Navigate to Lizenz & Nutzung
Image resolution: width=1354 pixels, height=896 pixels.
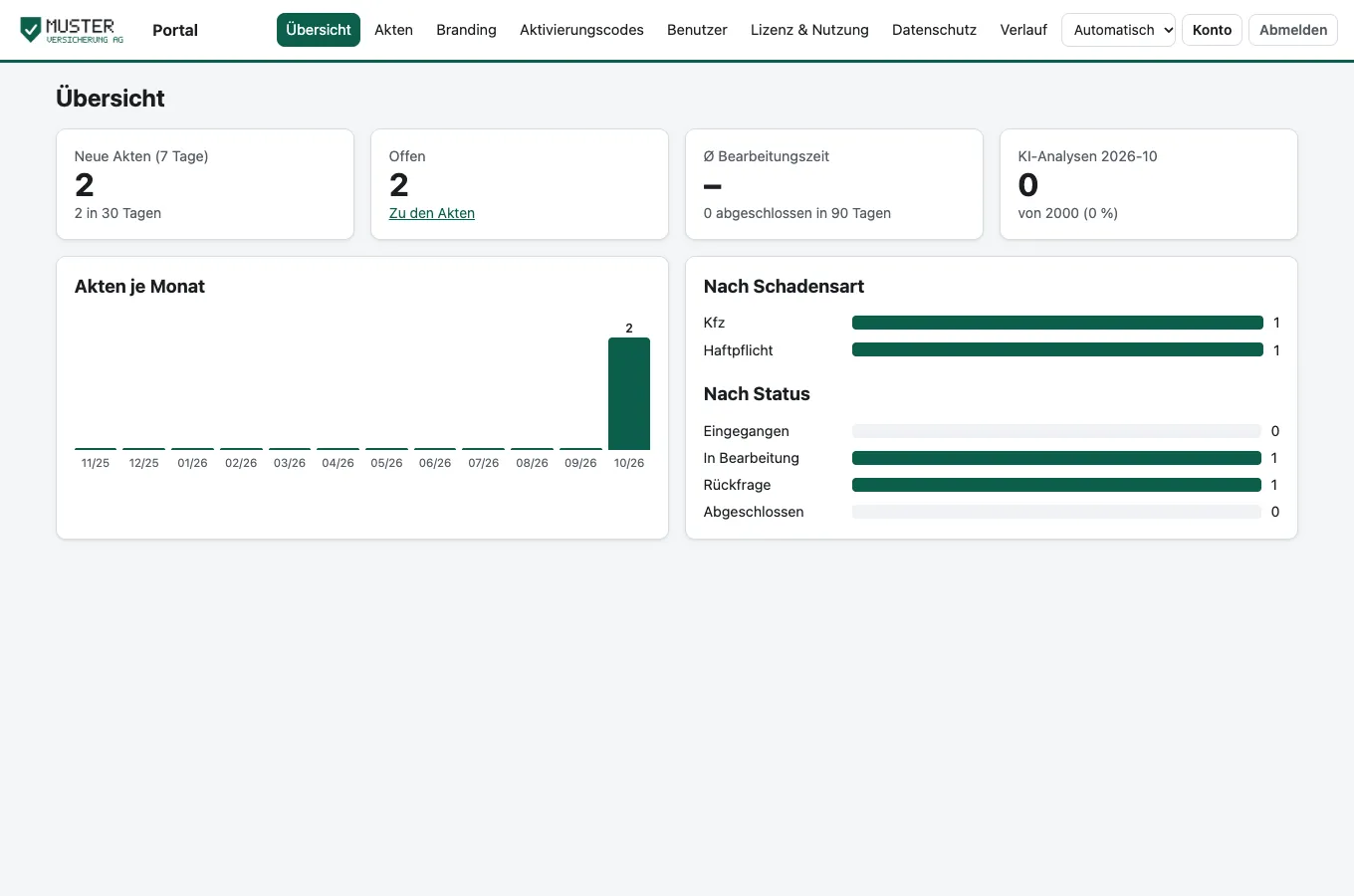[809, 30]
